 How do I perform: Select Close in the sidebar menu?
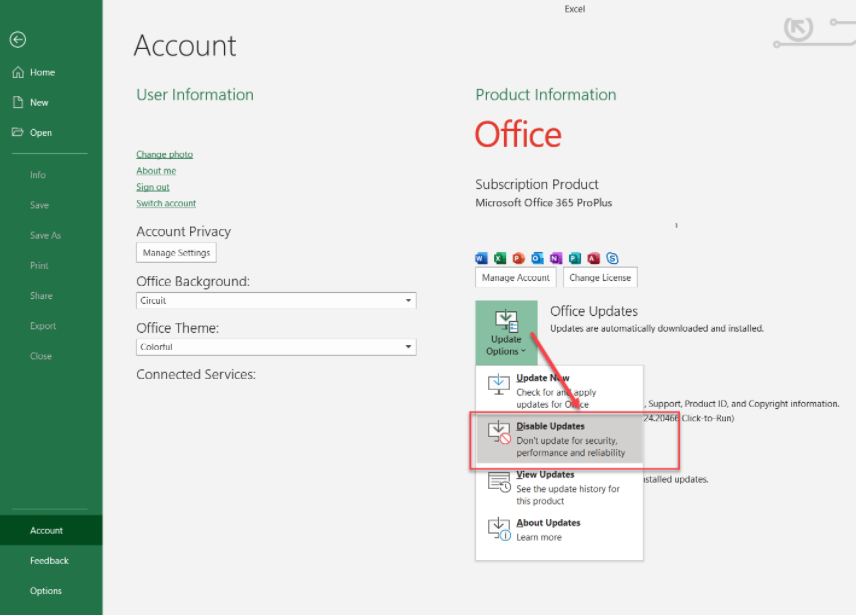(x=40, y=356)
